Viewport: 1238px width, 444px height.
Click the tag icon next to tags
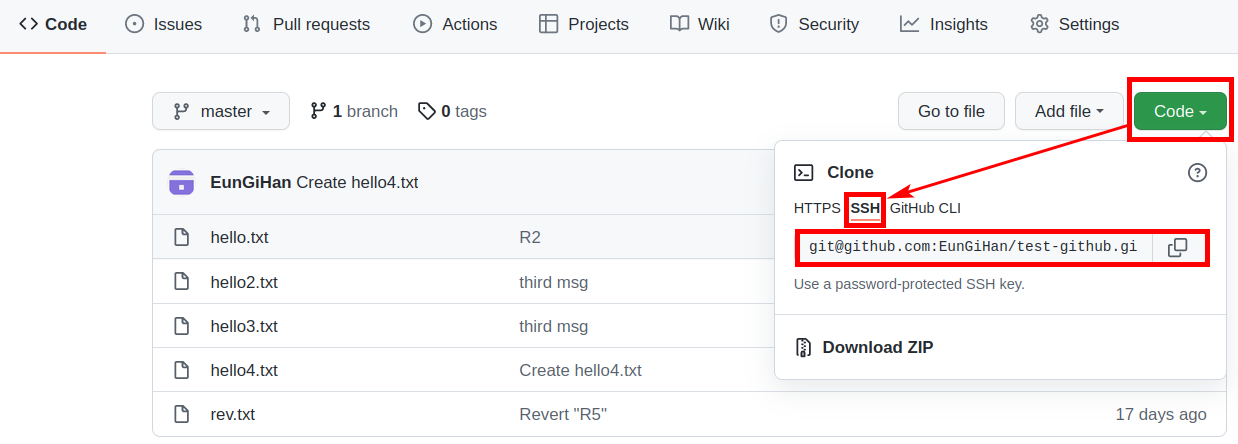427,111
